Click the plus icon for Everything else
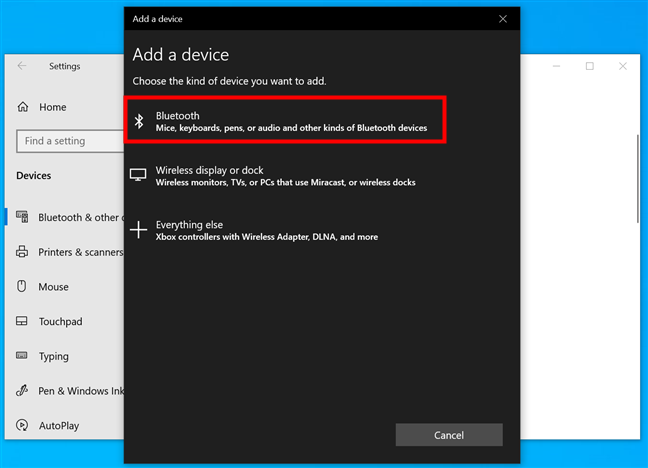The height and width of the screenshot is (468, 648). click(x=138, y=230)
